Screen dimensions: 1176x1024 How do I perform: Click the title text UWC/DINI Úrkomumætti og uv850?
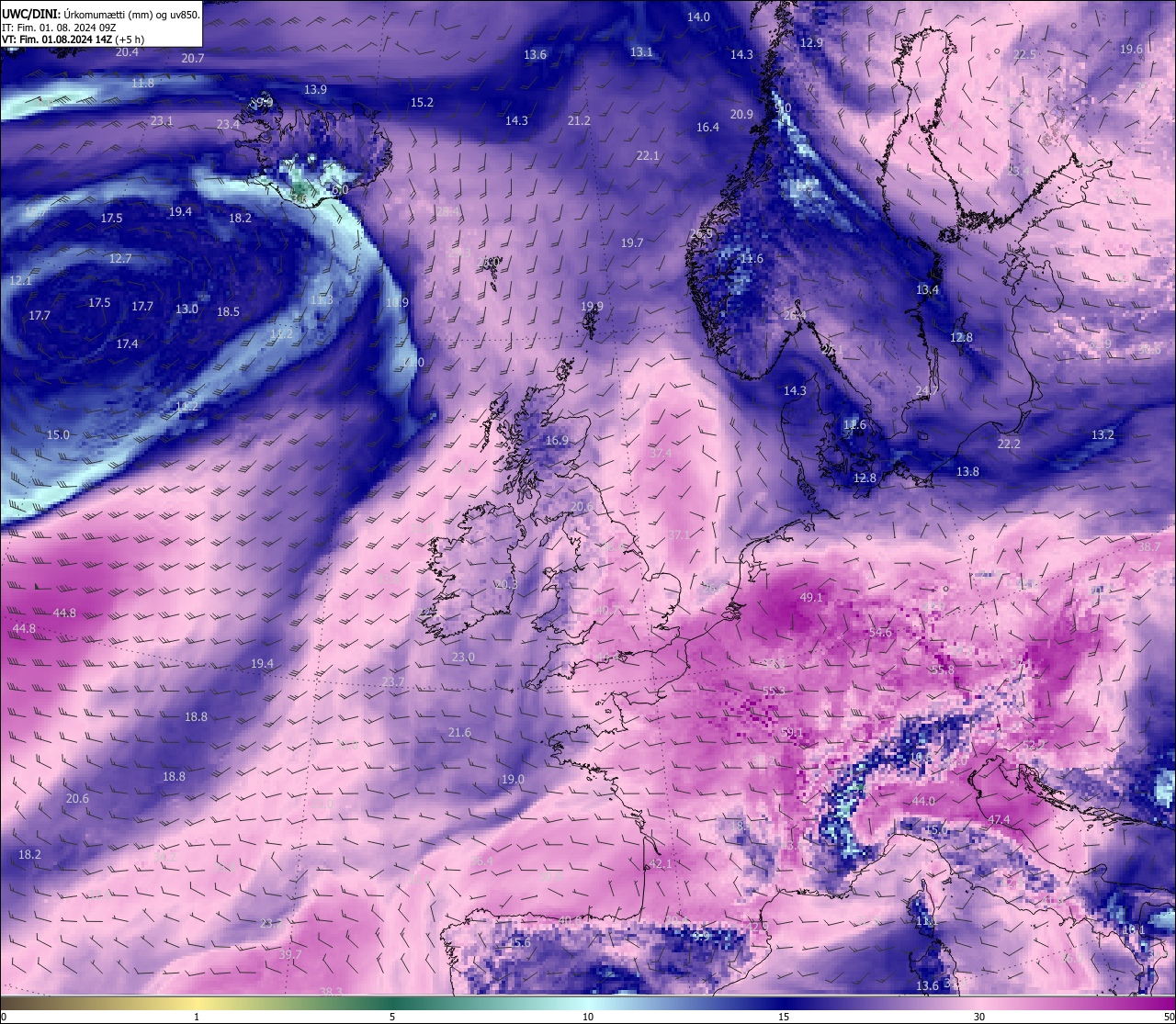[x=100, y=15]
